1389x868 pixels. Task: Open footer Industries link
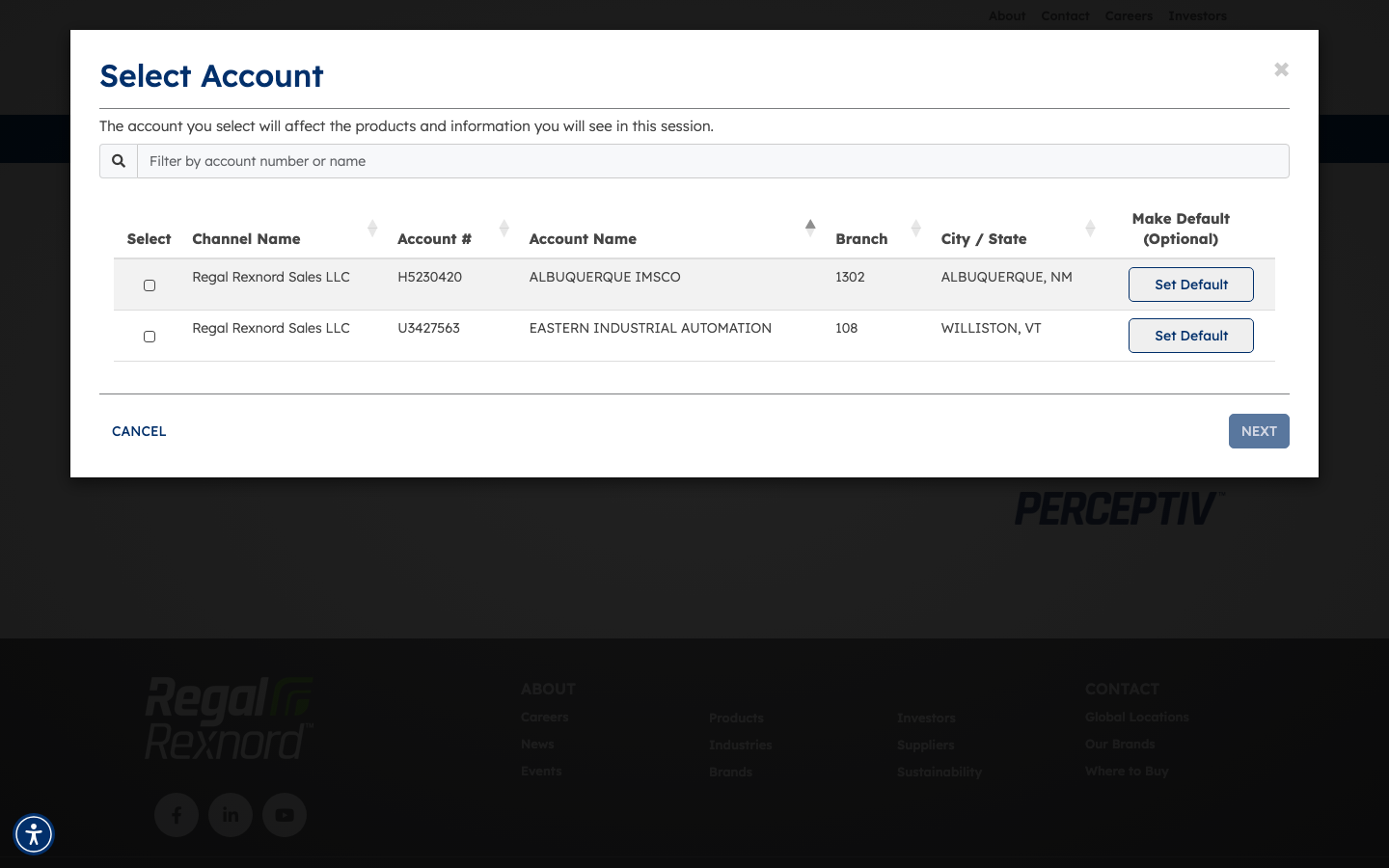741,745
